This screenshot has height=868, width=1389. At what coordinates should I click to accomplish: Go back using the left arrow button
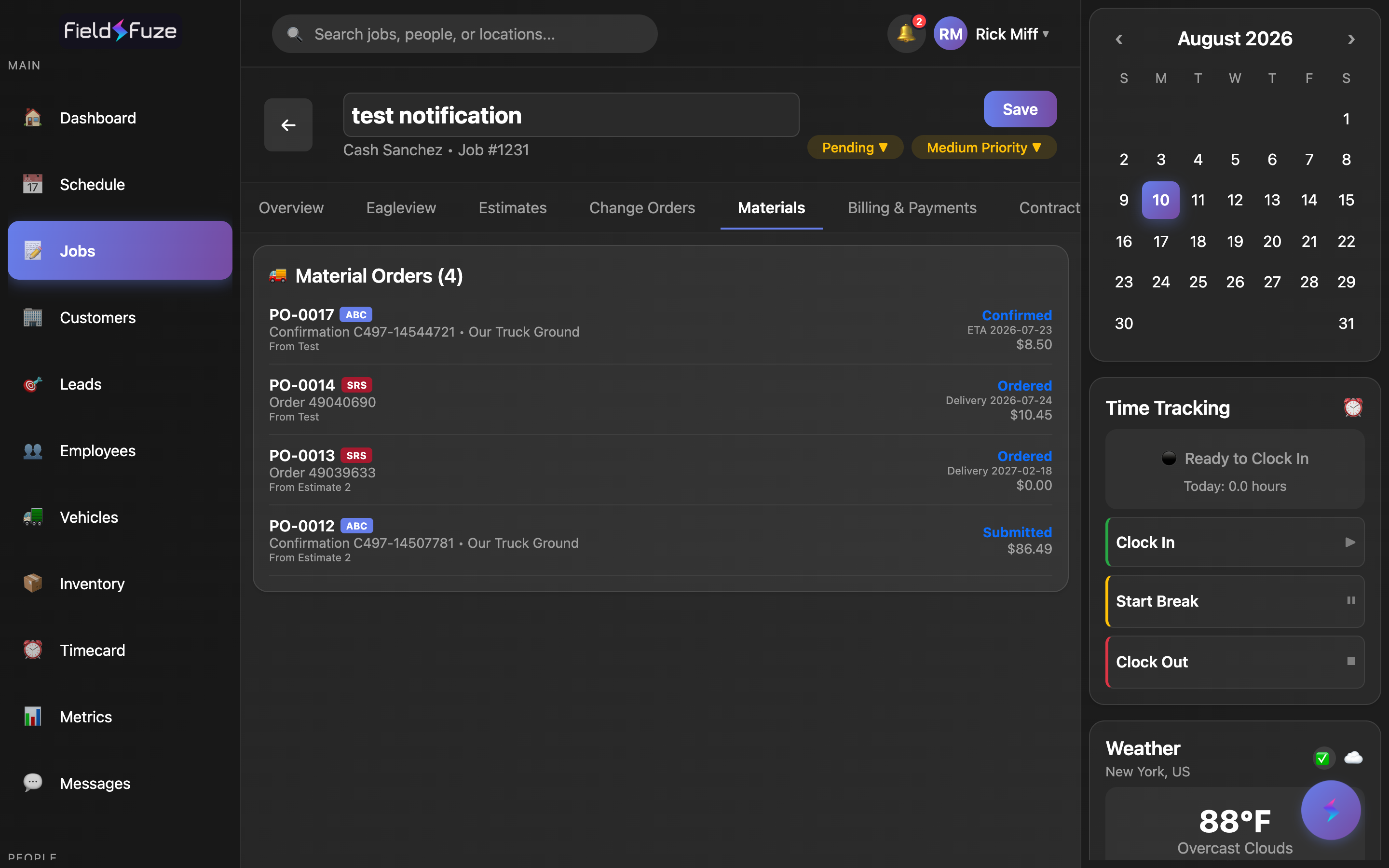point(288,124)
